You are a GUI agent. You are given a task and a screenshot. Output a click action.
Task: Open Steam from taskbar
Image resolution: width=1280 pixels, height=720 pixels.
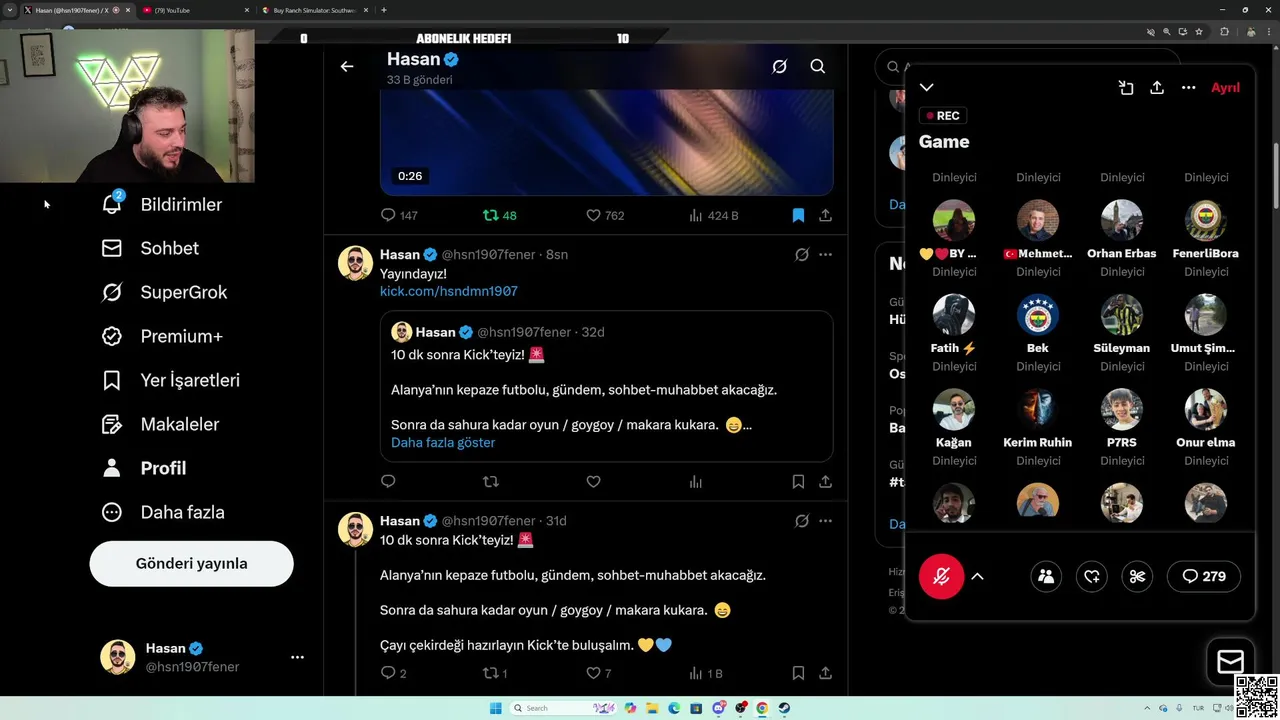pos(784,708)
